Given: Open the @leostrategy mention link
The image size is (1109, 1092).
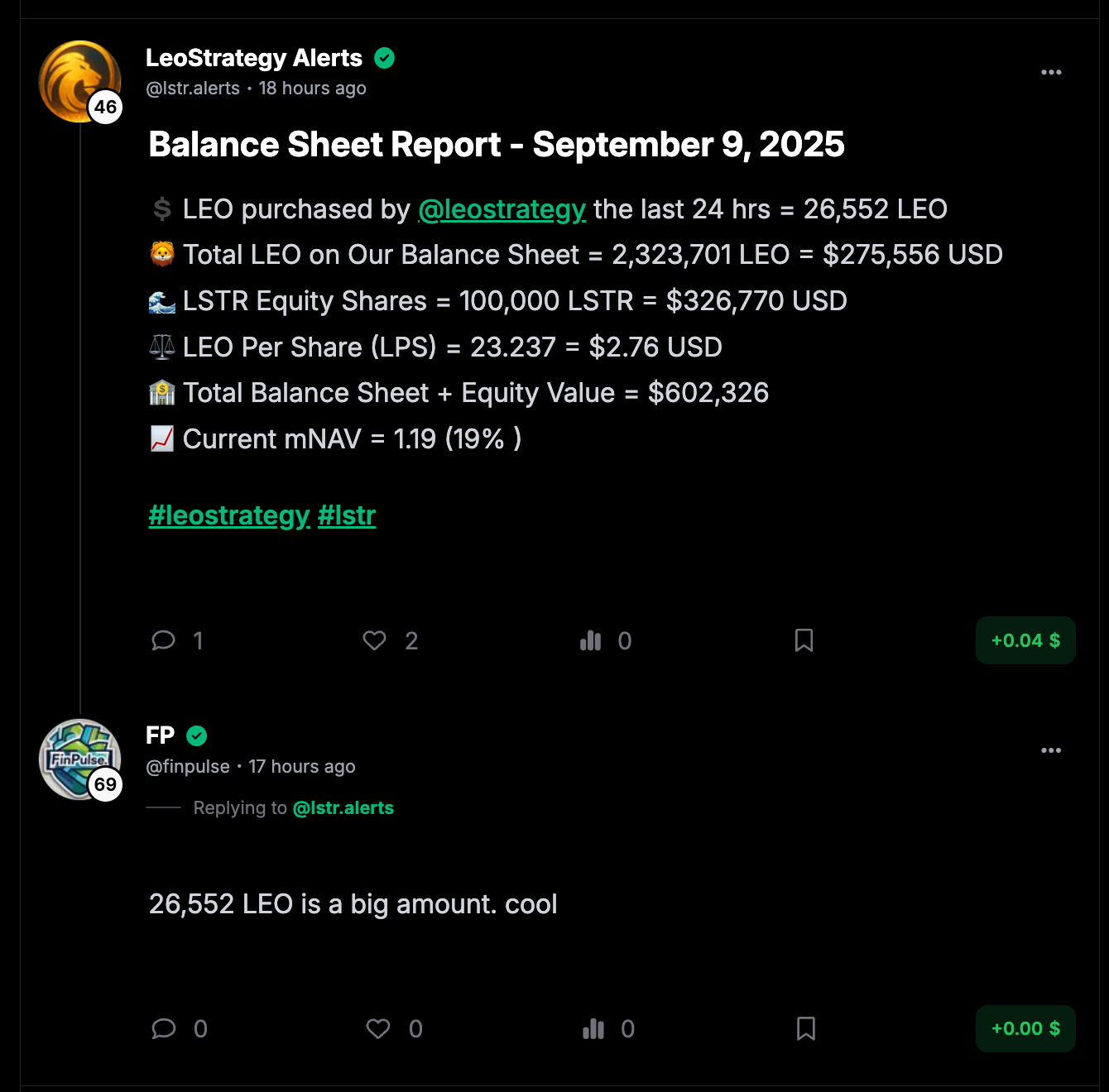Looking at the screenshot, I should 502,209.
